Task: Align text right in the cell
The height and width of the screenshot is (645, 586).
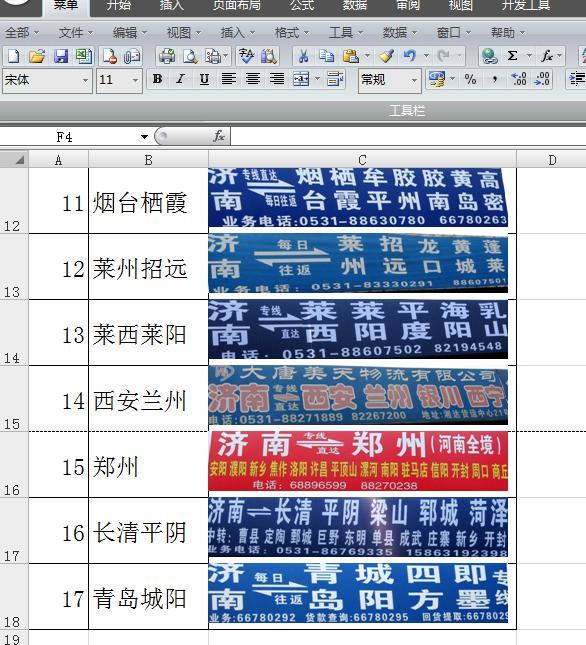Action: [277, 79]
